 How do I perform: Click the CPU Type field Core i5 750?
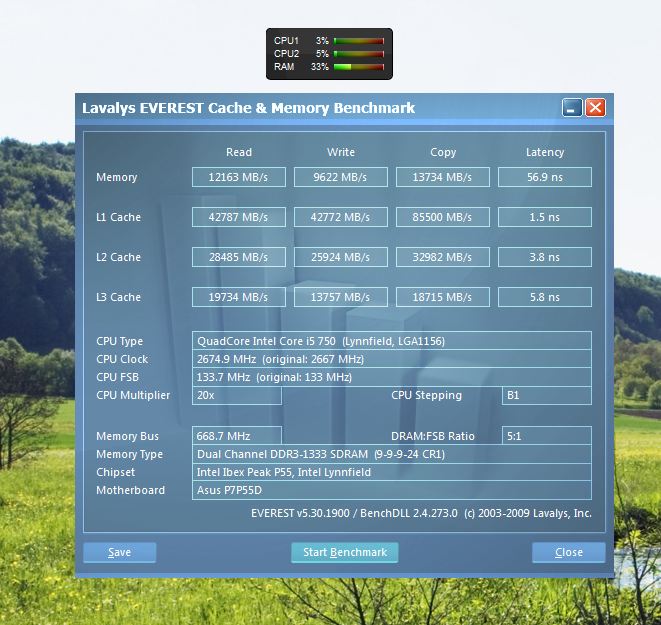(x=392, y=341)
